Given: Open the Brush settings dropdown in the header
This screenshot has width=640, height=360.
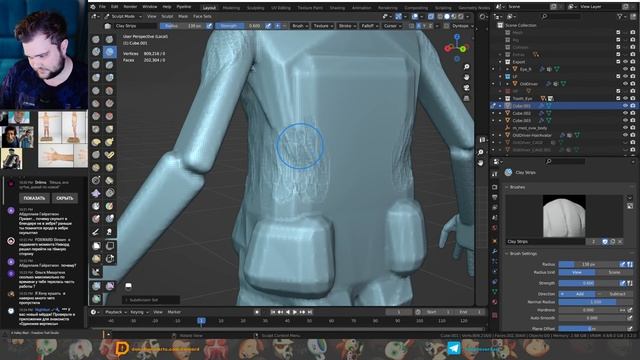Looking at the screenshot, I should (300, 26).
